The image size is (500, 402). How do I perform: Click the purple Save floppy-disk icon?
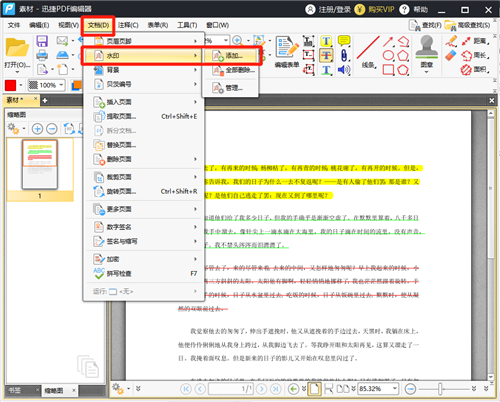(42, 41)
